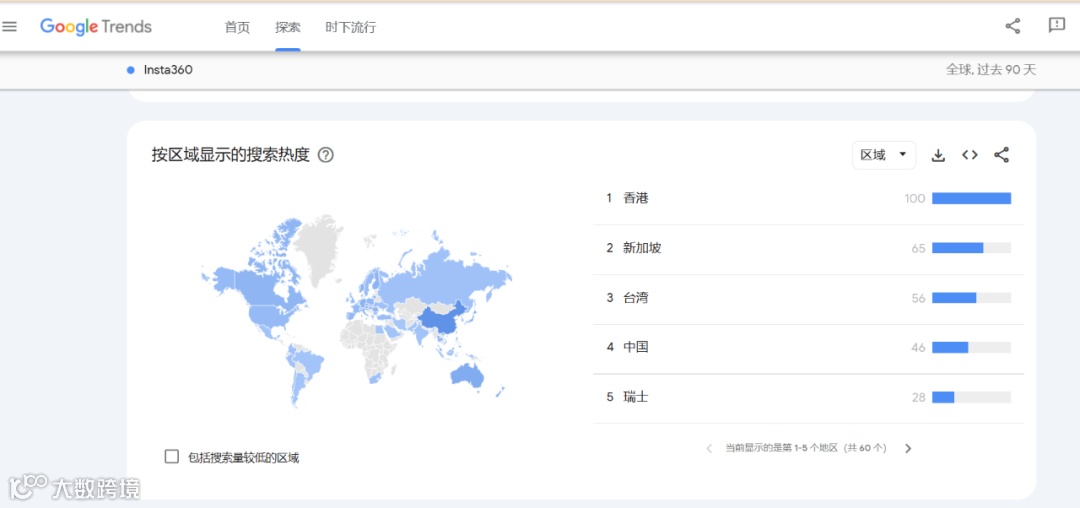Open the hamburger main menu

click(10, 27)
